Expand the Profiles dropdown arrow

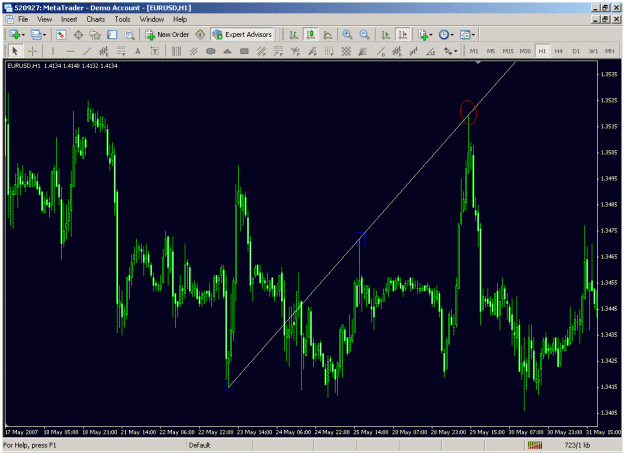pos(44,35)
